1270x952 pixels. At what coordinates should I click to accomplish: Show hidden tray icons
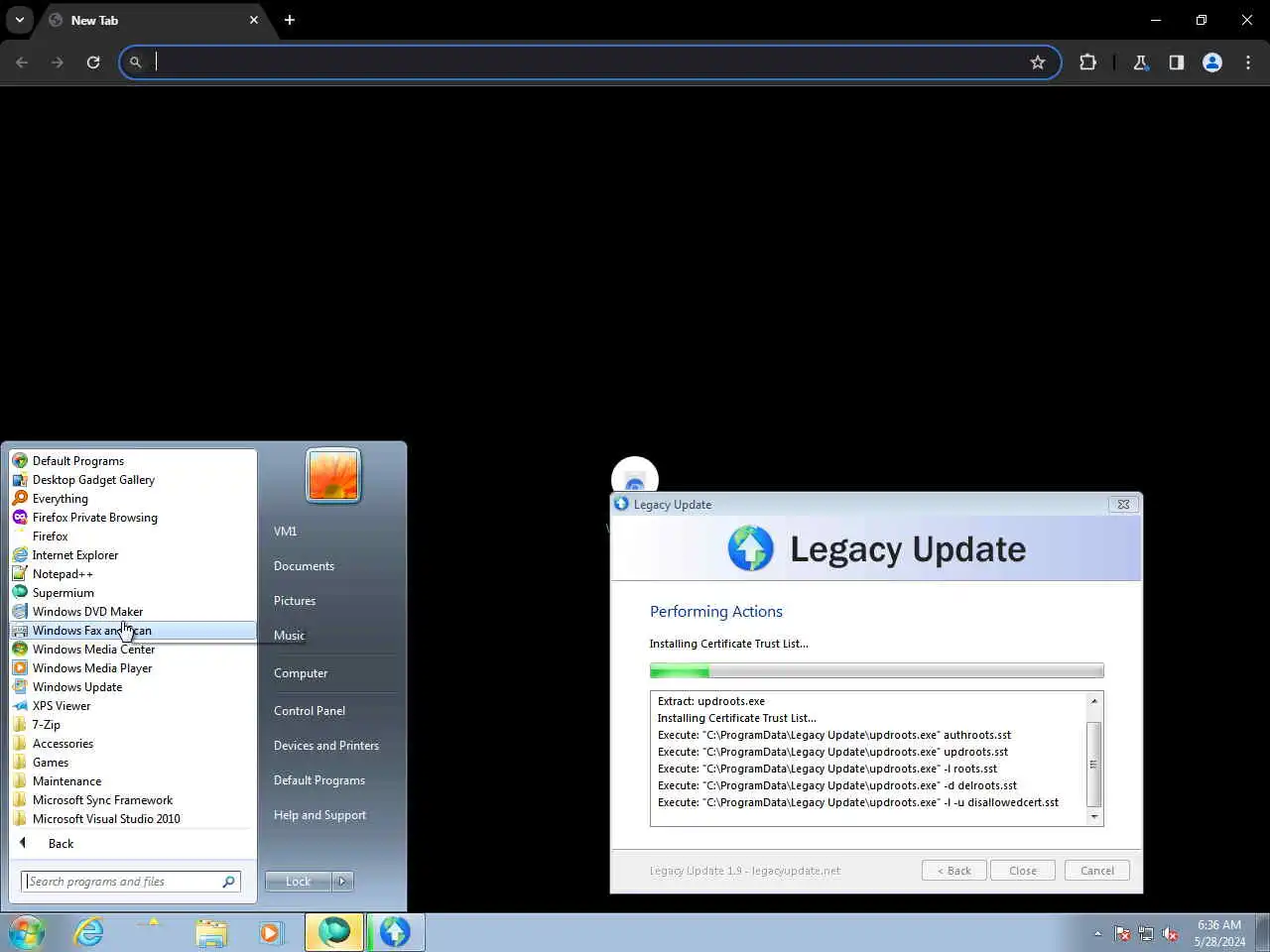pos(1097,933)
